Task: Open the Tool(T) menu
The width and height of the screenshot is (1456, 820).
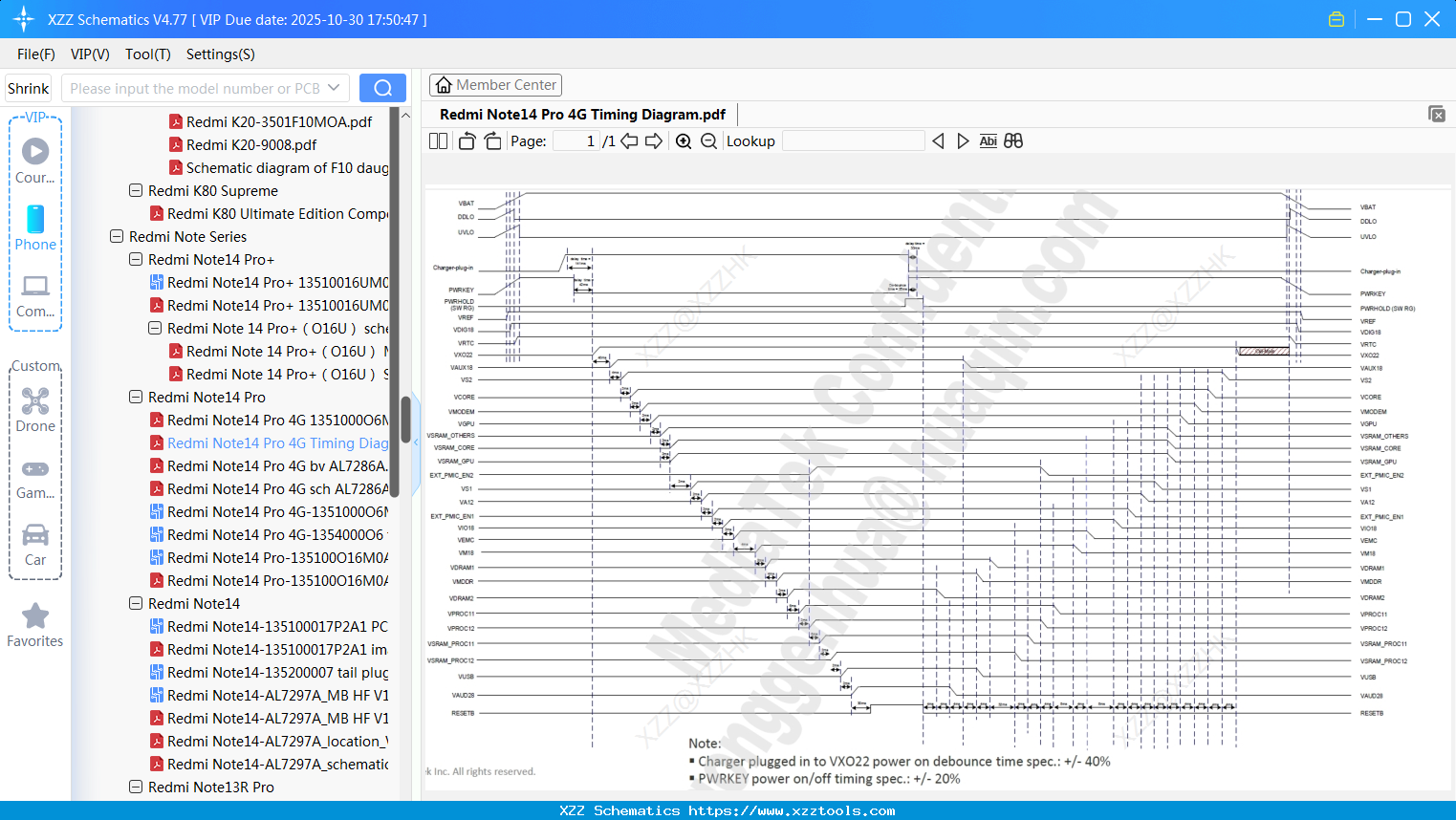Action: pyautogui.click(x=147, y=54)
